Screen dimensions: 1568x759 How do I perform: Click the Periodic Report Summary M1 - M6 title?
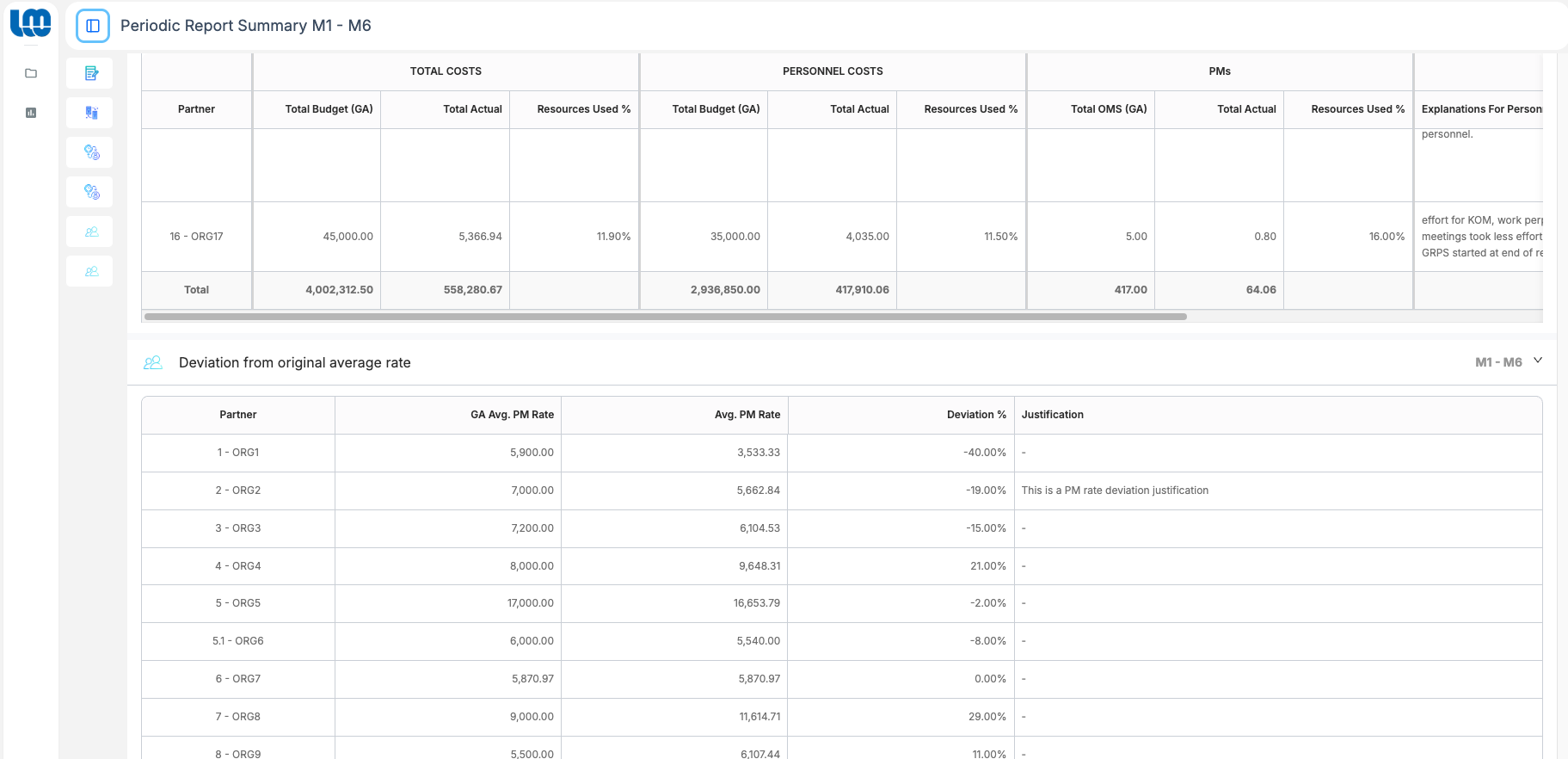246,26
